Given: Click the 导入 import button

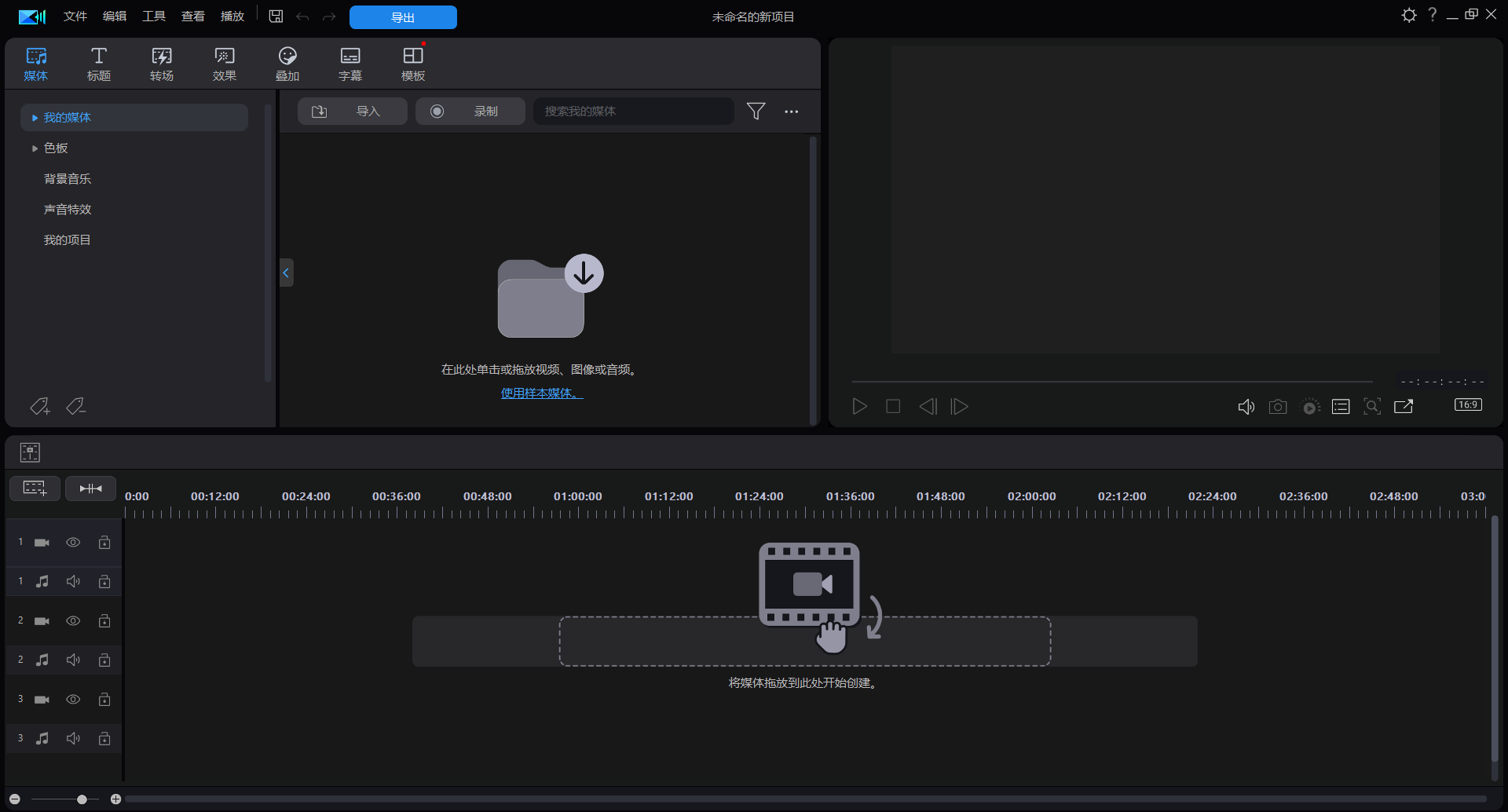Looking at the screenshot, I should coord(352,112).
